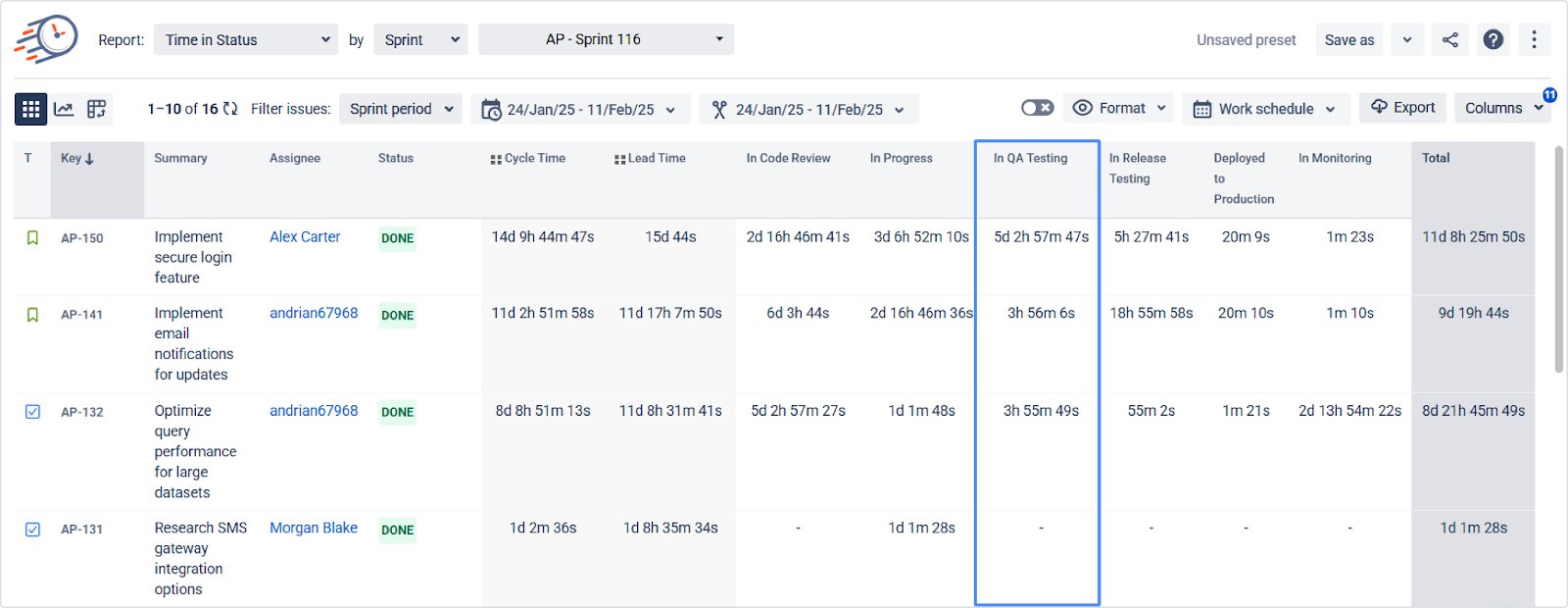Screen dimensions: 1568x608
Task: Open Alex Carter assignee link
Action: [x=305, y=237]
